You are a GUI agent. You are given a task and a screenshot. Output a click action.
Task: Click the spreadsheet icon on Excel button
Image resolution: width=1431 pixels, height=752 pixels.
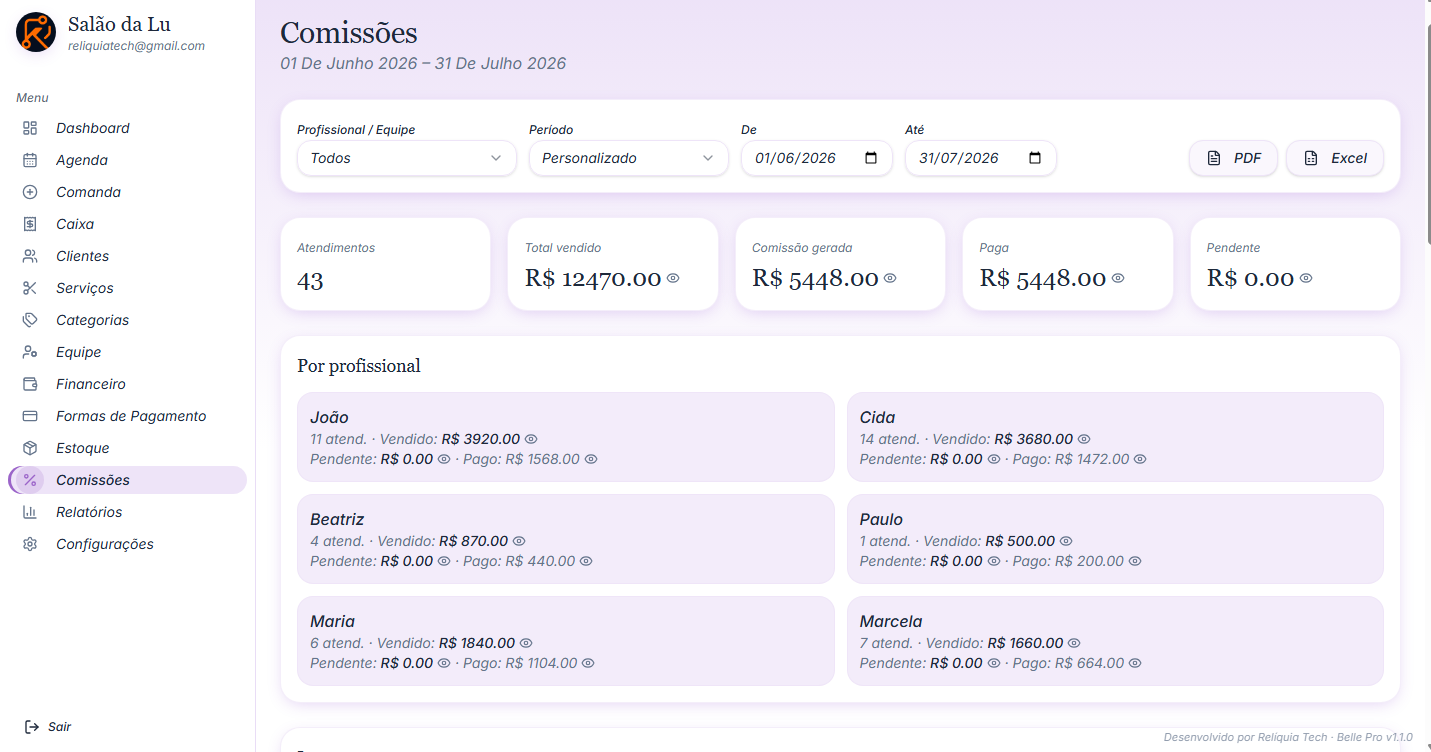(1311, 158)
